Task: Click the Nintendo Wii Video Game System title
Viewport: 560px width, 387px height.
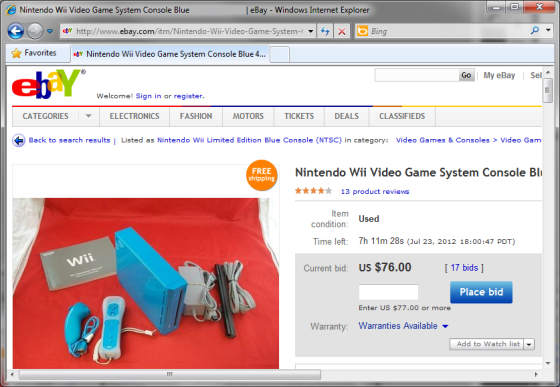Action: [418, 173]
